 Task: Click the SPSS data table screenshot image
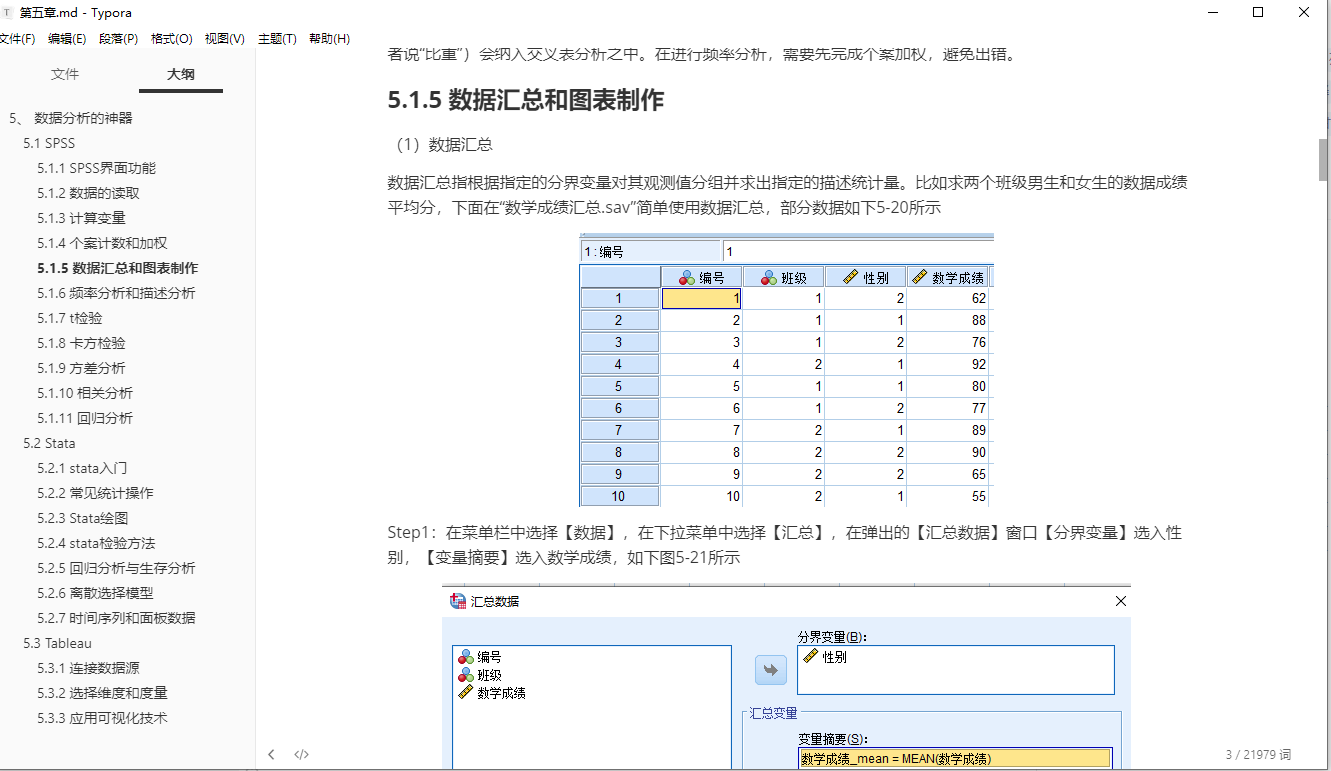coord(787,370)
